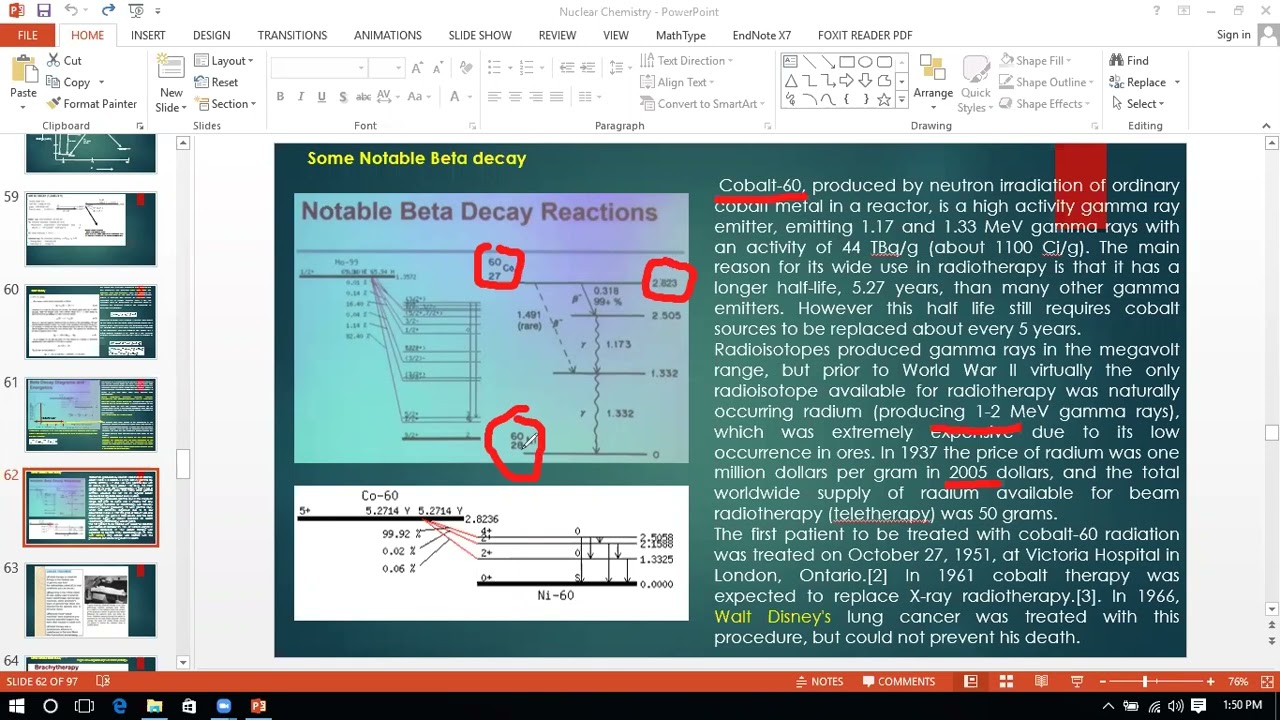Viewport: 1280px width, 720px height.
Task: Click the zoom out minus button
Action: pos(1103,682)
